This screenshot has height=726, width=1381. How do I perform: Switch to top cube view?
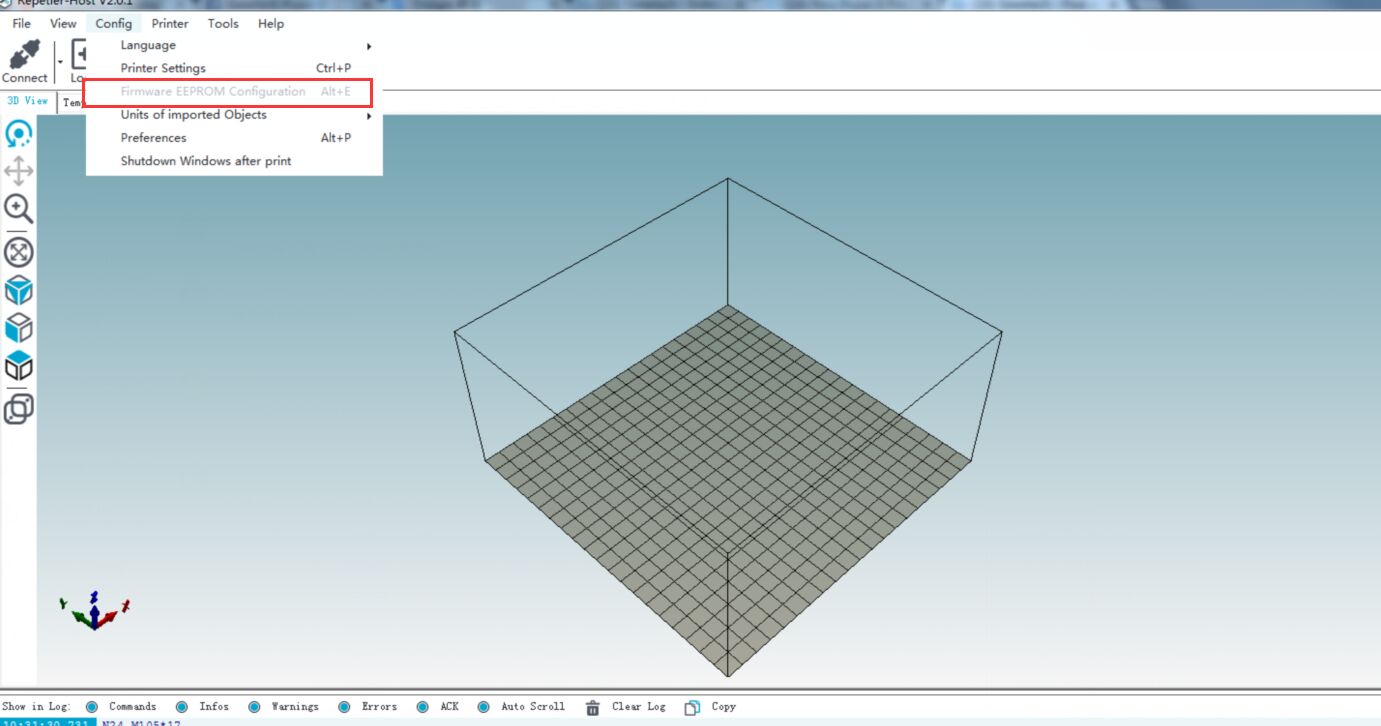19,366
